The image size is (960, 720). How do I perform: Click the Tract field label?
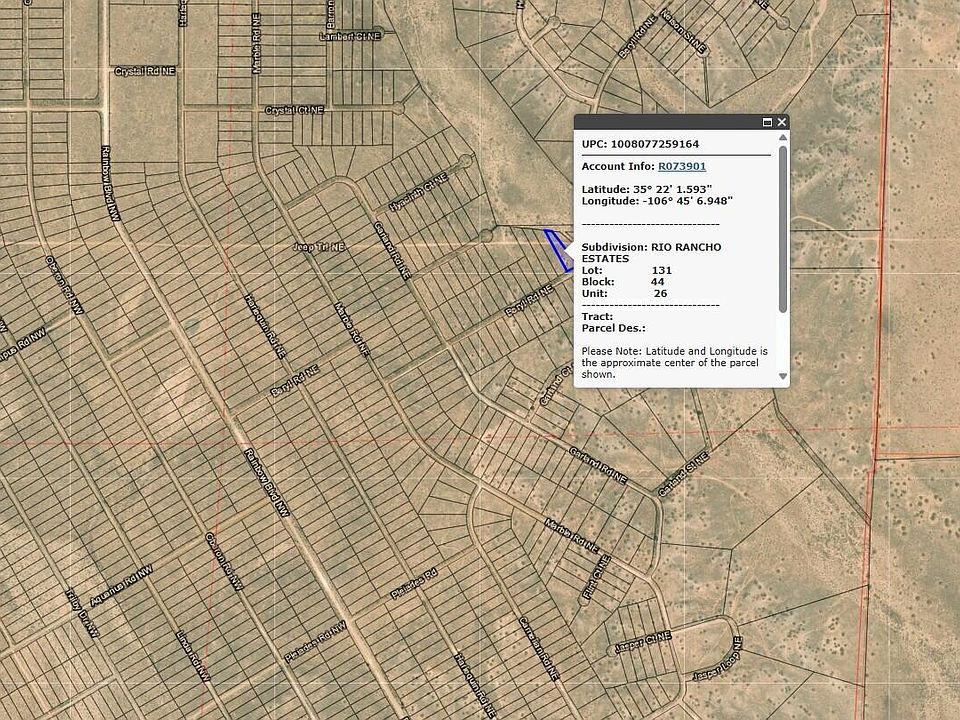click(x=598, y=317)
